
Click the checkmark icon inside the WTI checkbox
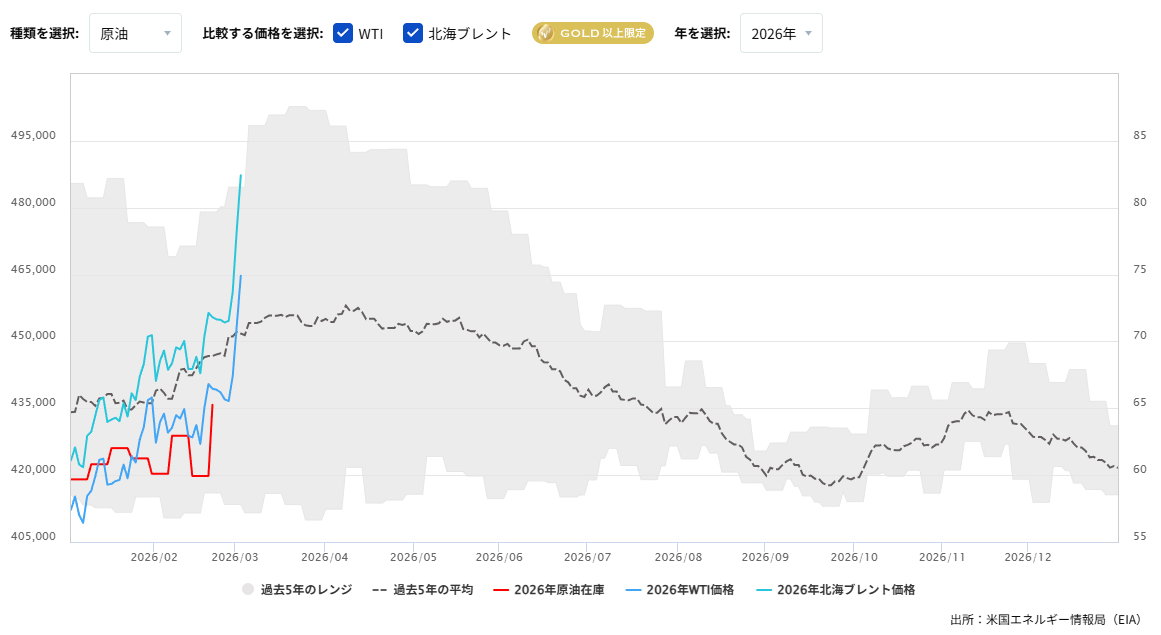343,32
